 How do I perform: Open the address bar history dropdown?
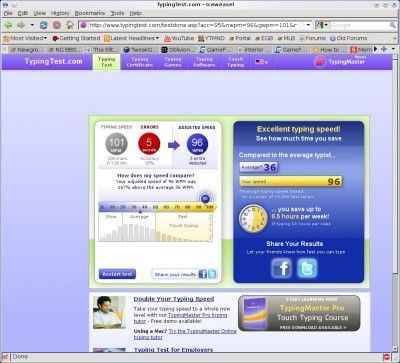309,25
